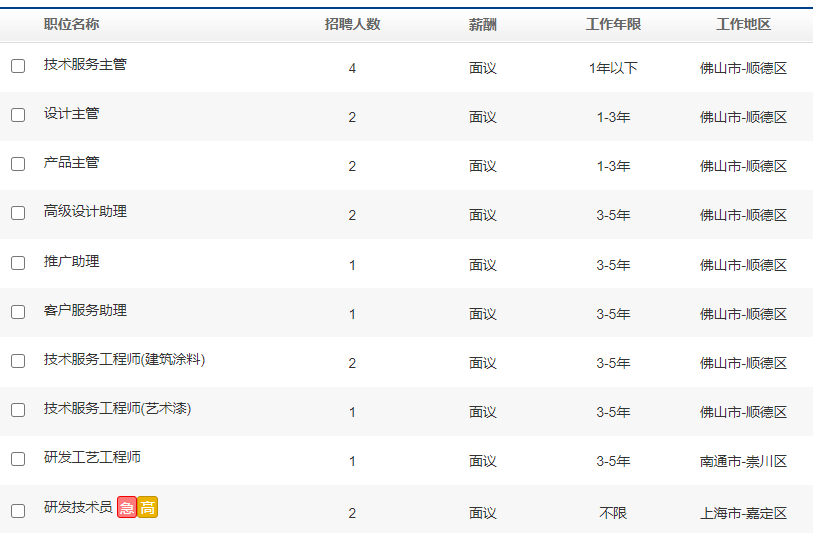The image size is (813, 533).
Task: Click the 客户服务助理 job title
Action: (x=85, y=310)
